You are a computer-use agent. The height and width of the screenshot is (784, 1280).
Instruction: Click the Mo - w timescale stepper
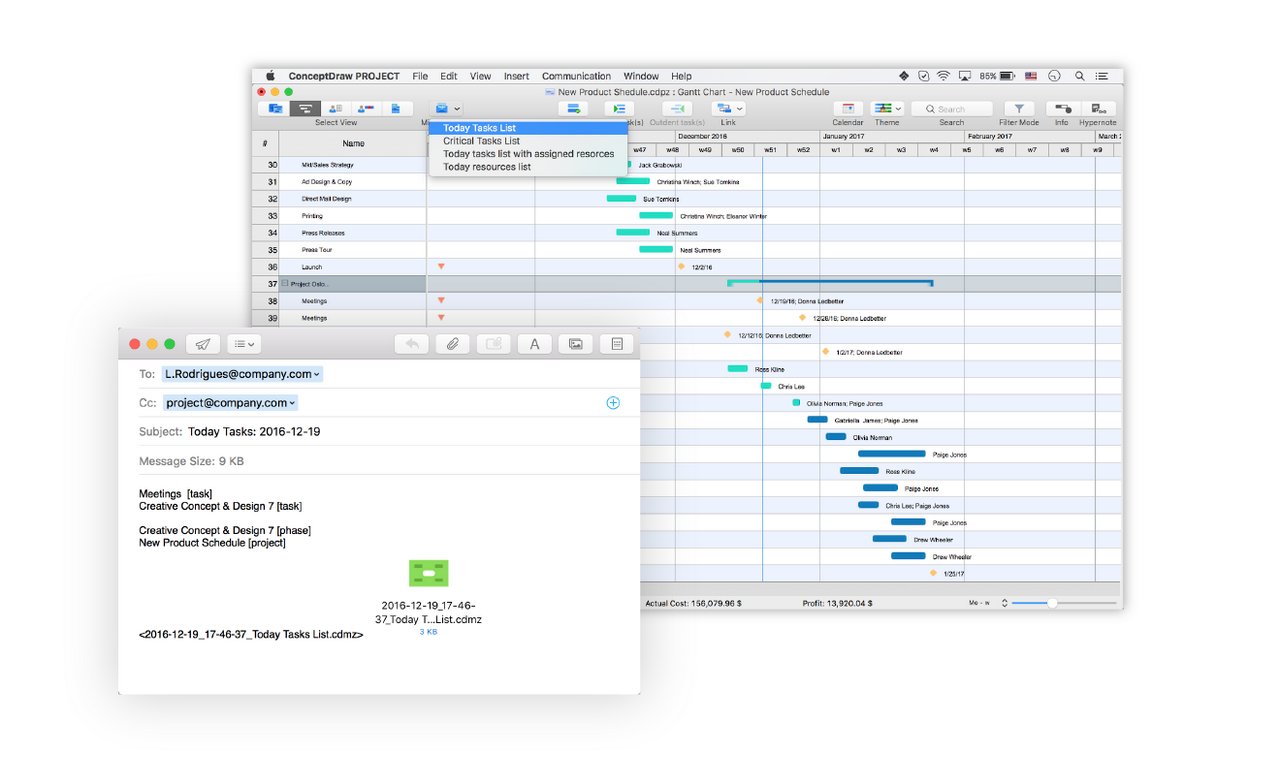pyautogui.click(x=1005, y=603)
